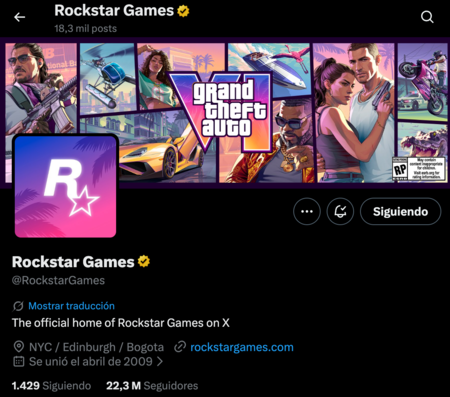Click the calendar icon beside join date

[x=19, y=361]
